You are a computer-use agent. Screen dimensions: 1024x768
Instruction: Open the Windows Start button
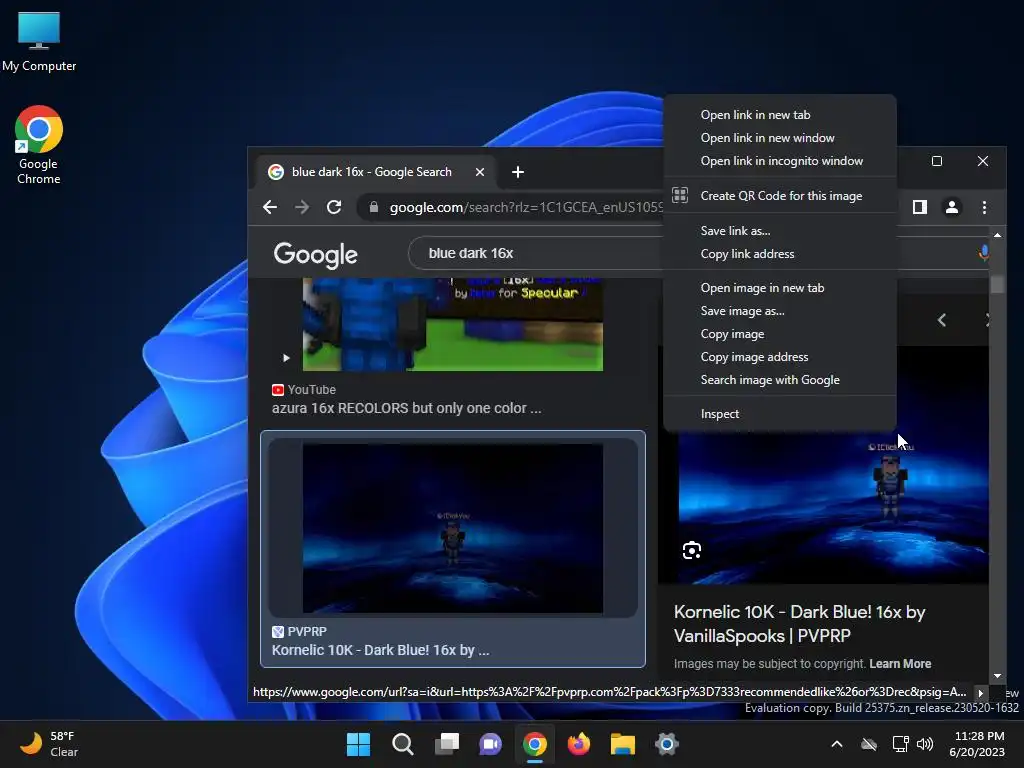358,744
